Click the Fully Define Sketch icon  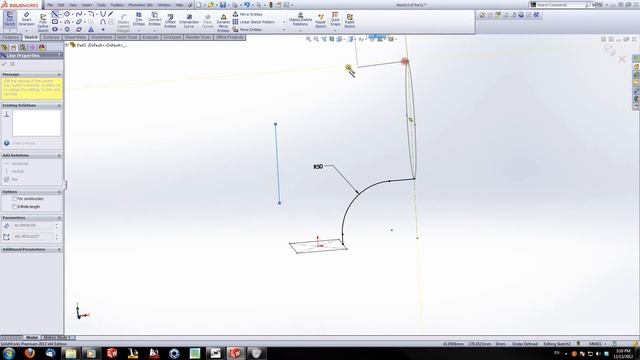(43, 22)
